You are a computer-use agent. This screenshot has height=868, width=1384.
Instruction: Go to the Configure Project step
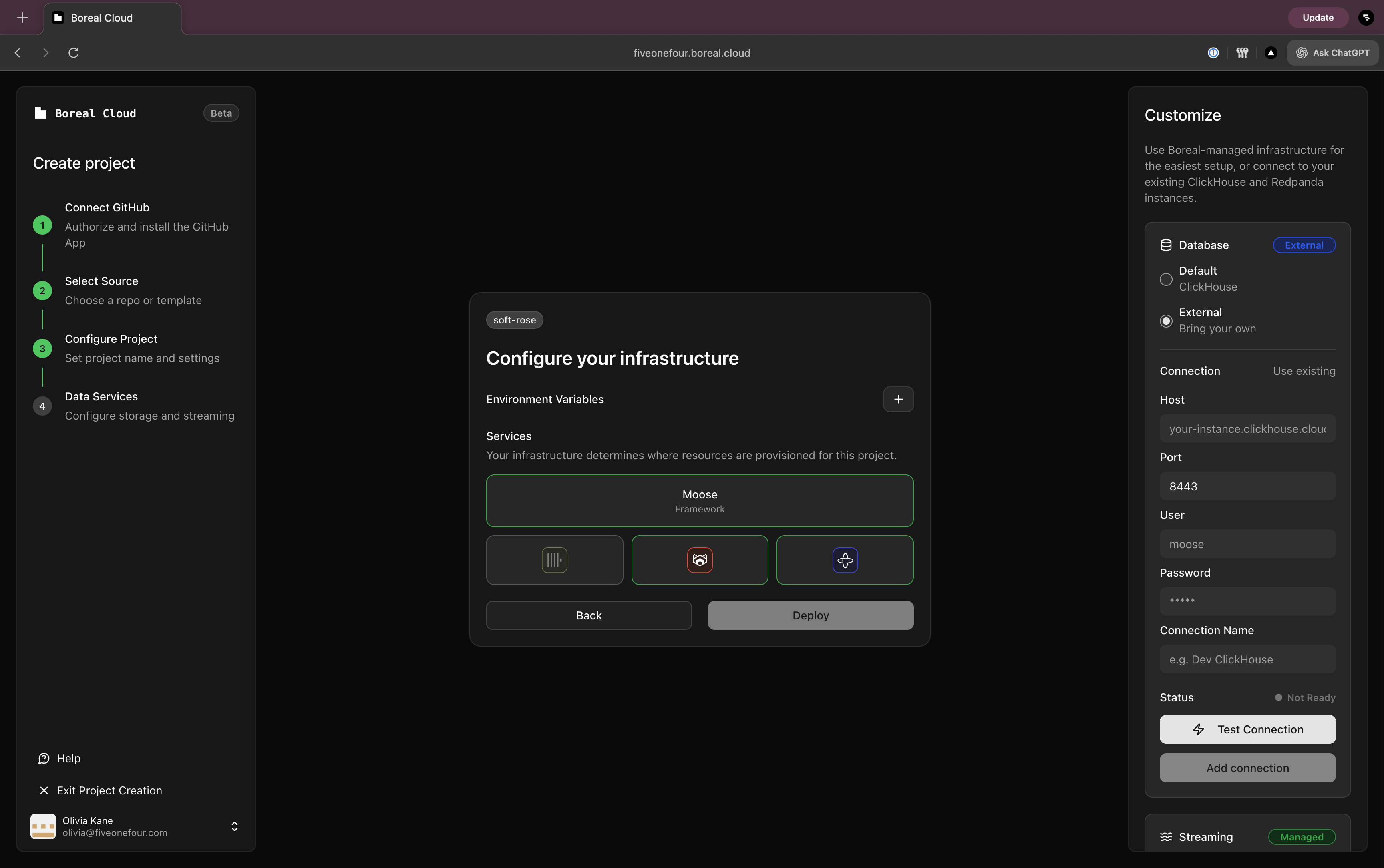111,339
